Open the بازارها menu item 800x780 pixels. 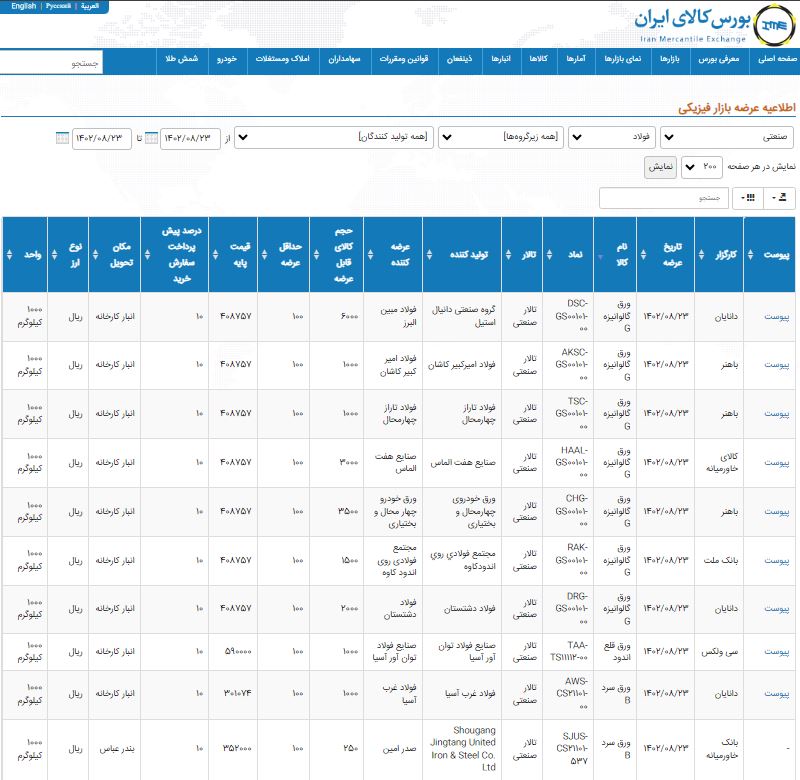click(670, 59)
